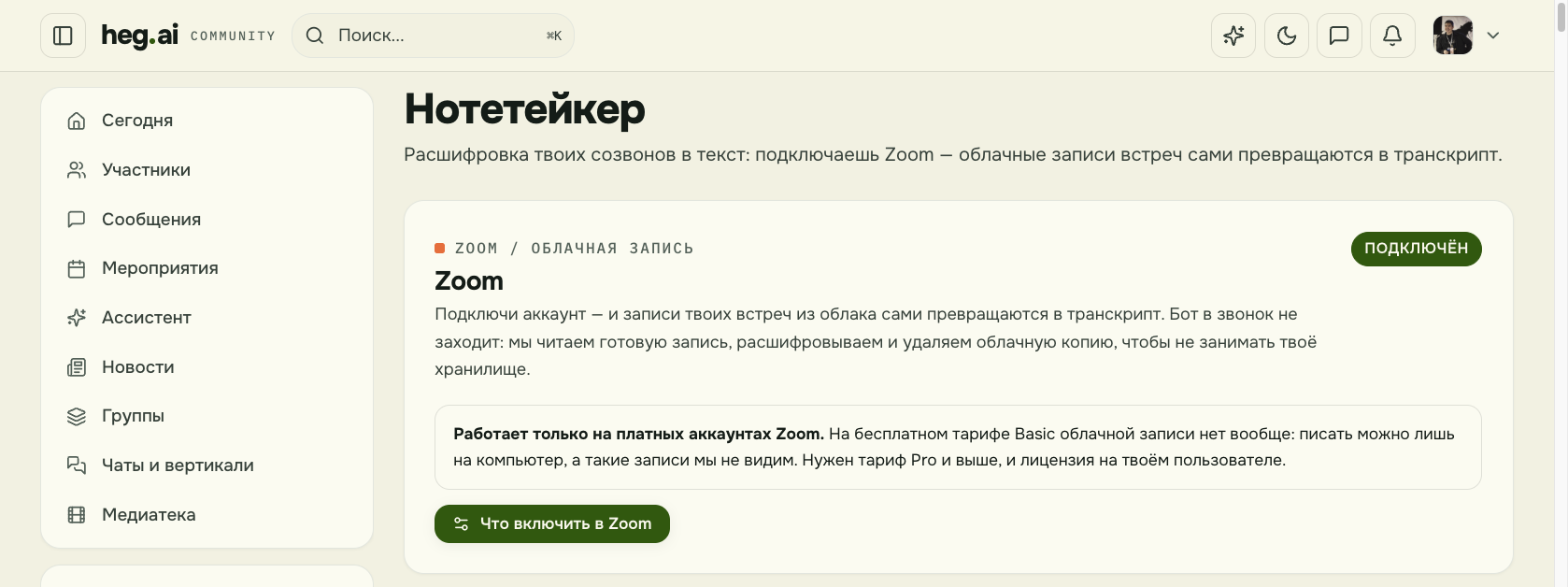Click the people icon beside Участники
This screenshot has height=587, width=1568.
[x=77, y=170]
